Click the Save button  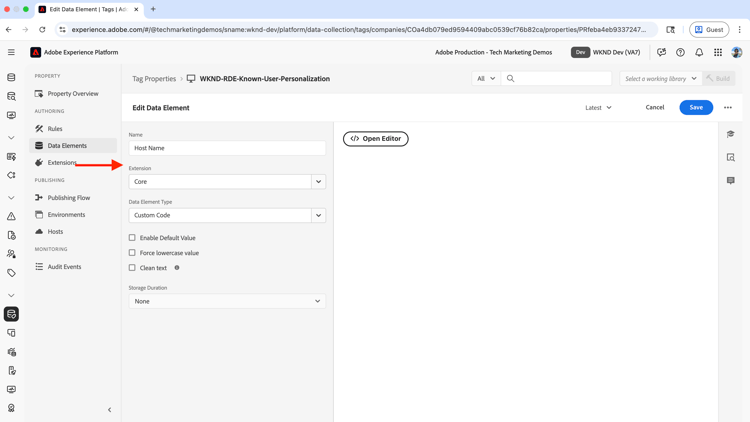[696, 108]
